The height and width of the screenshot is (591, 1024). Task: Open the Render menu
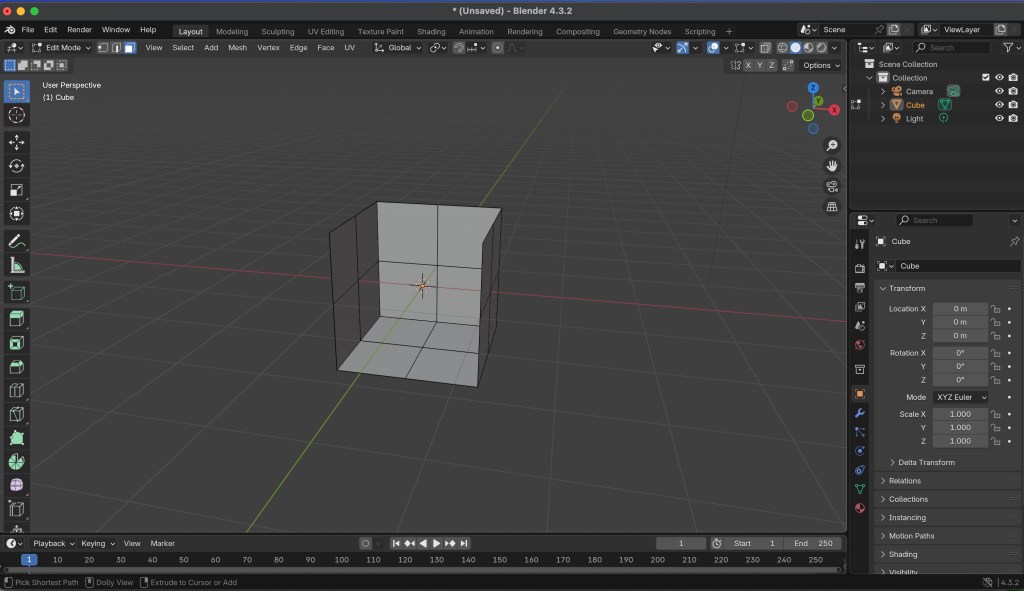tap(79, 30)
